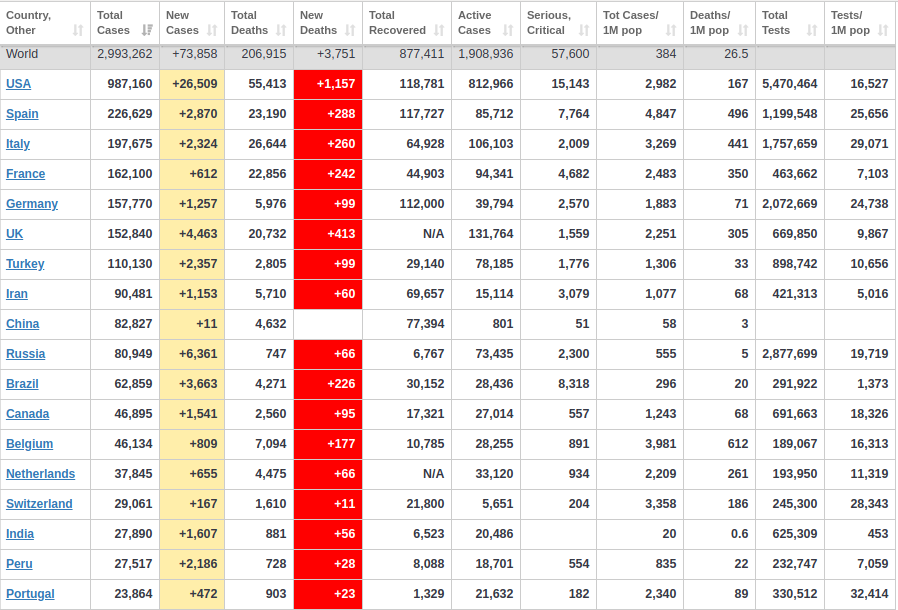Screen dimensions: 898x610
Task: Open the USA country link
Action: (18, 84)
